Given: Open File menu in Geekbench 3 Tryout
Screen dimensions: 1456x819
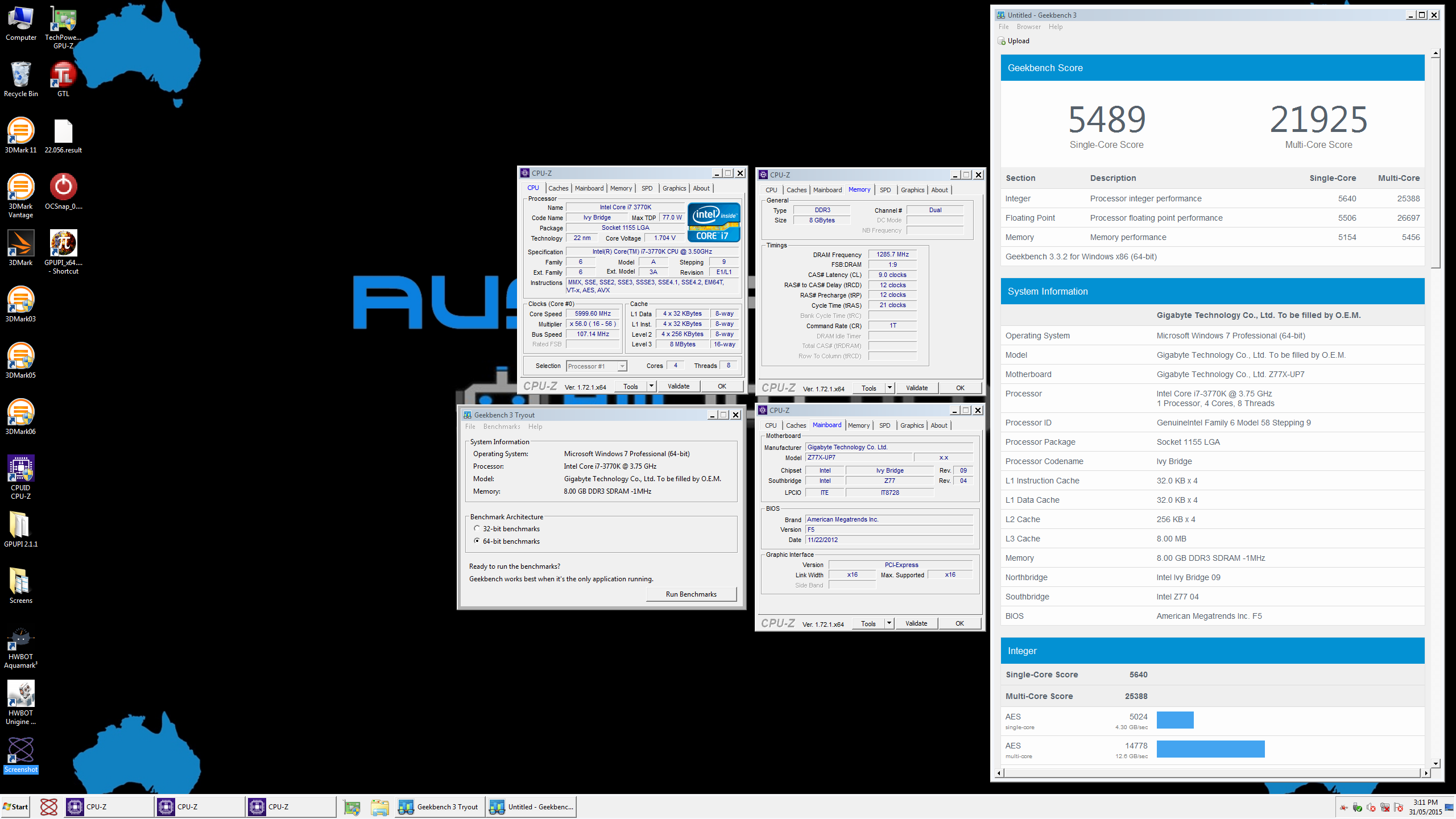Looking at the screenshot, I should (470, 427).
